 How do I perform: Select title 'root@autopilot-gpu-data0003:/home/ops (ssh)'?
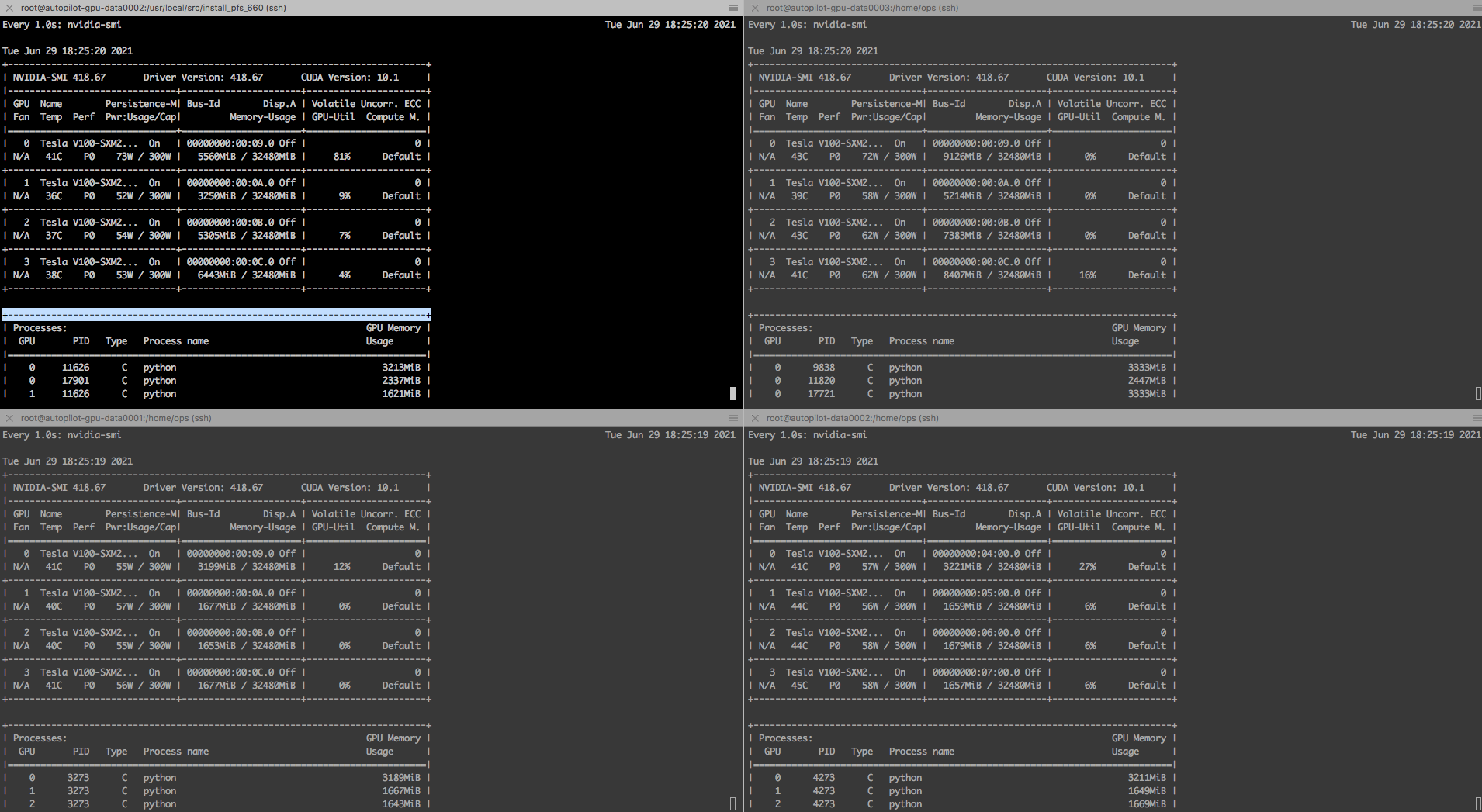[x=862, y=8]
